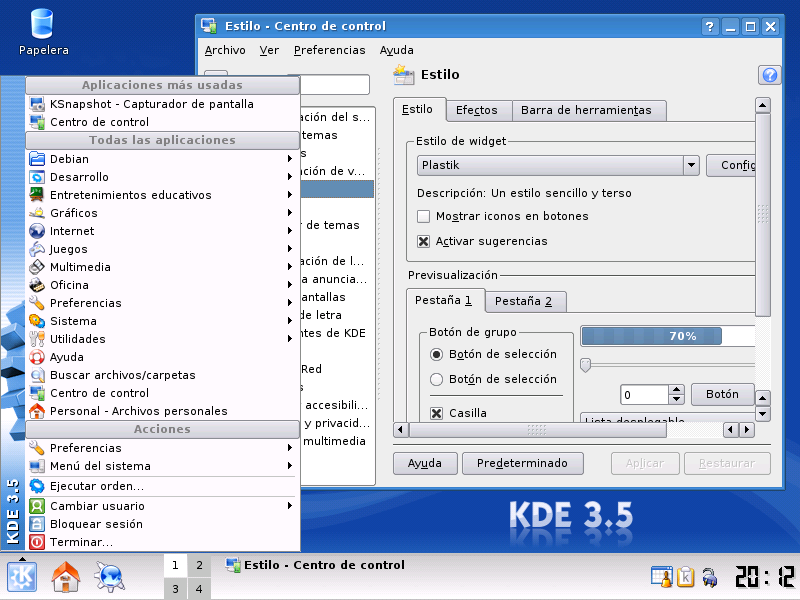This screenshot has width=800, height=600.
Task: Click the Klipper clipboard tray icon
Action: (686, 576)
